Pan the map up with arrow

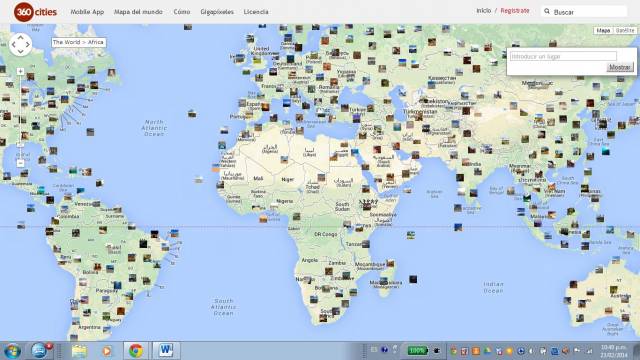20,37
